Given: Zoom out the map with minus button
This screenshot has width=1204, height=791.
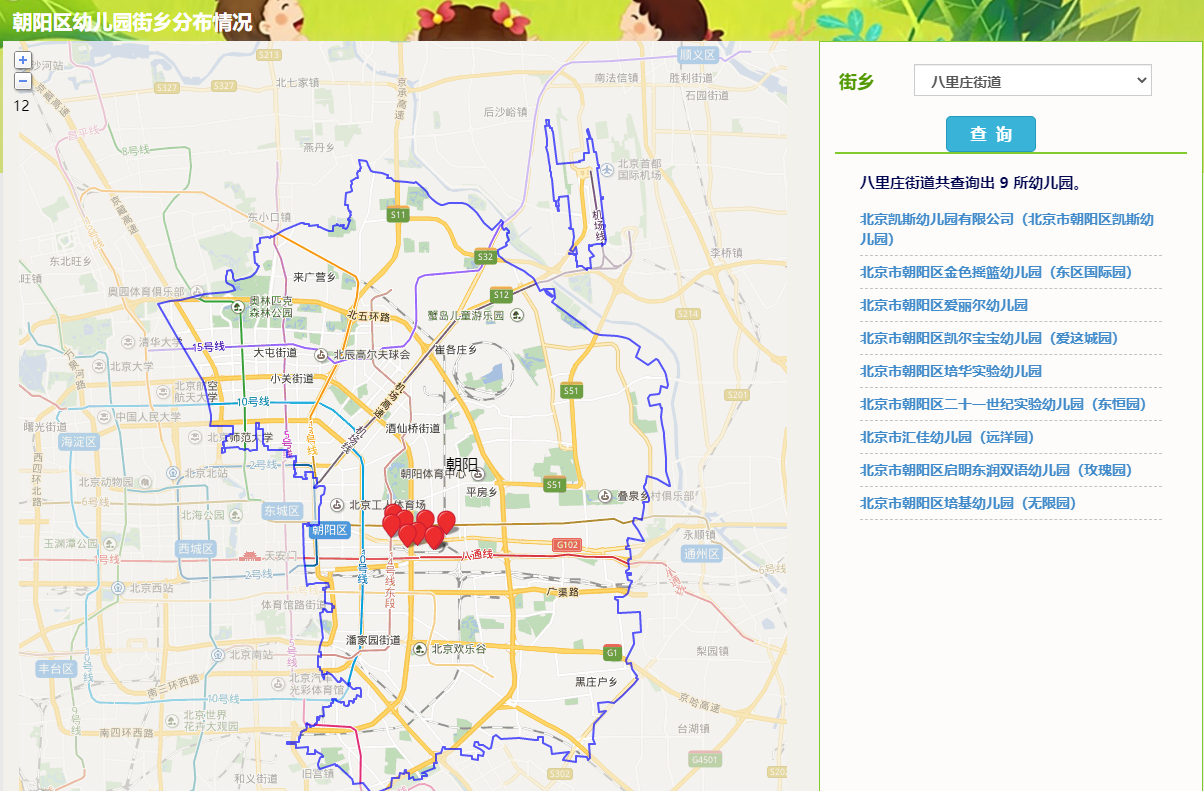Looking at the screenshot, I should point(22,81).
